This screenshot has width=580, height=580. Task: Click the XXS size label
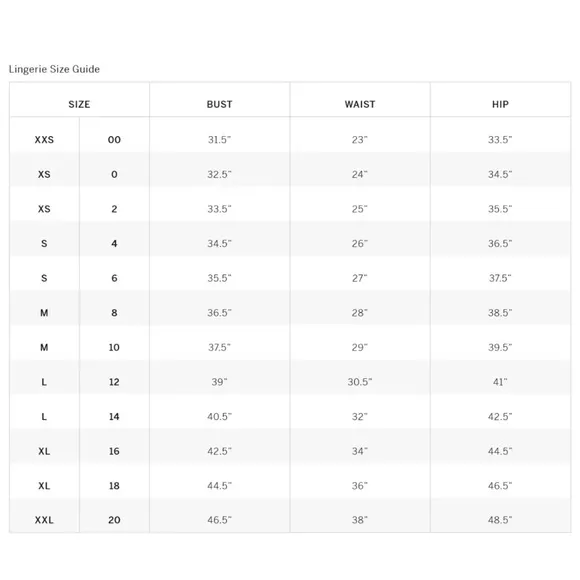44,140
